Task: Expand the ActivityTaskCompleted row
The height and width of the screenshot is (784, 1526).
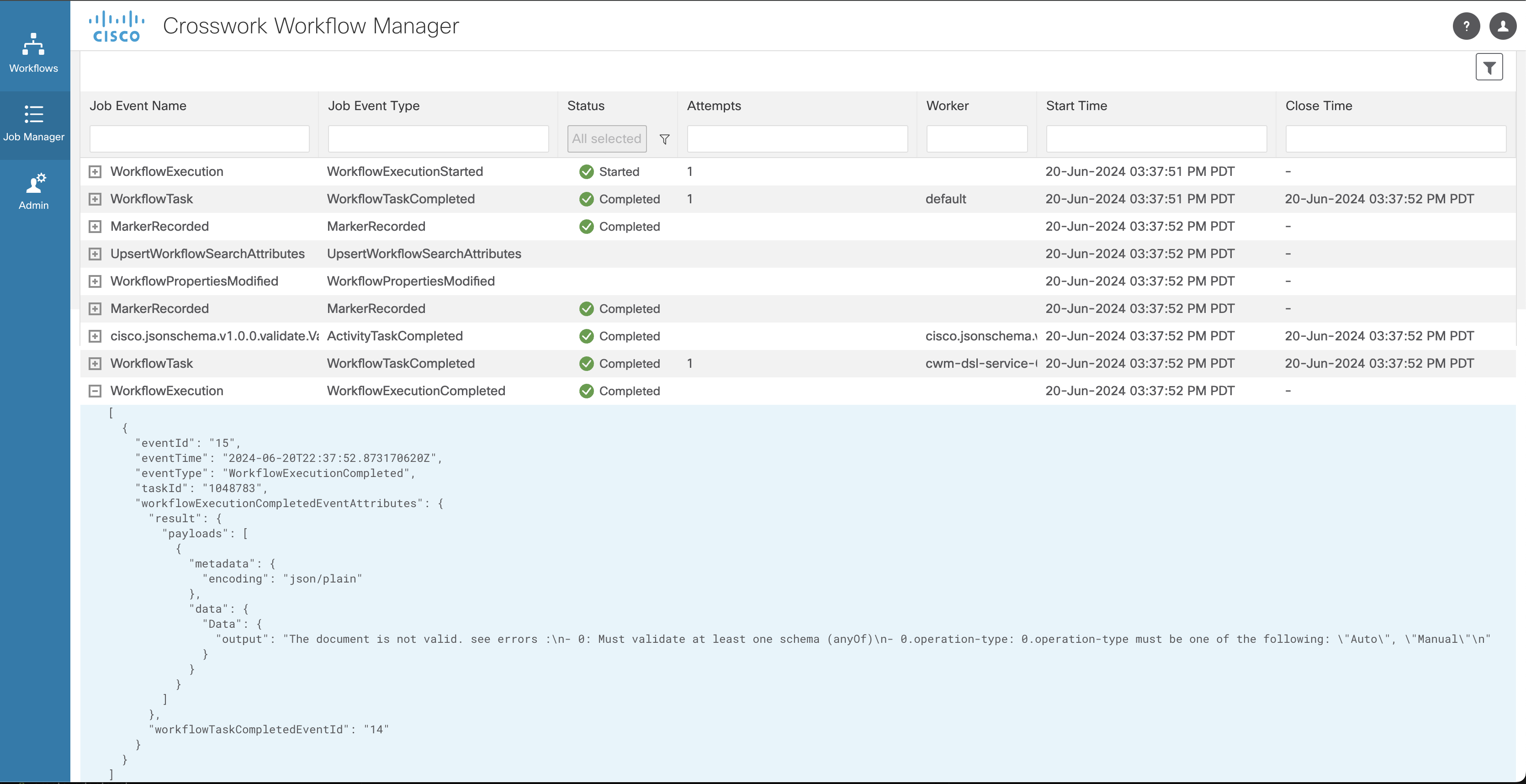Action: point(95,337)
